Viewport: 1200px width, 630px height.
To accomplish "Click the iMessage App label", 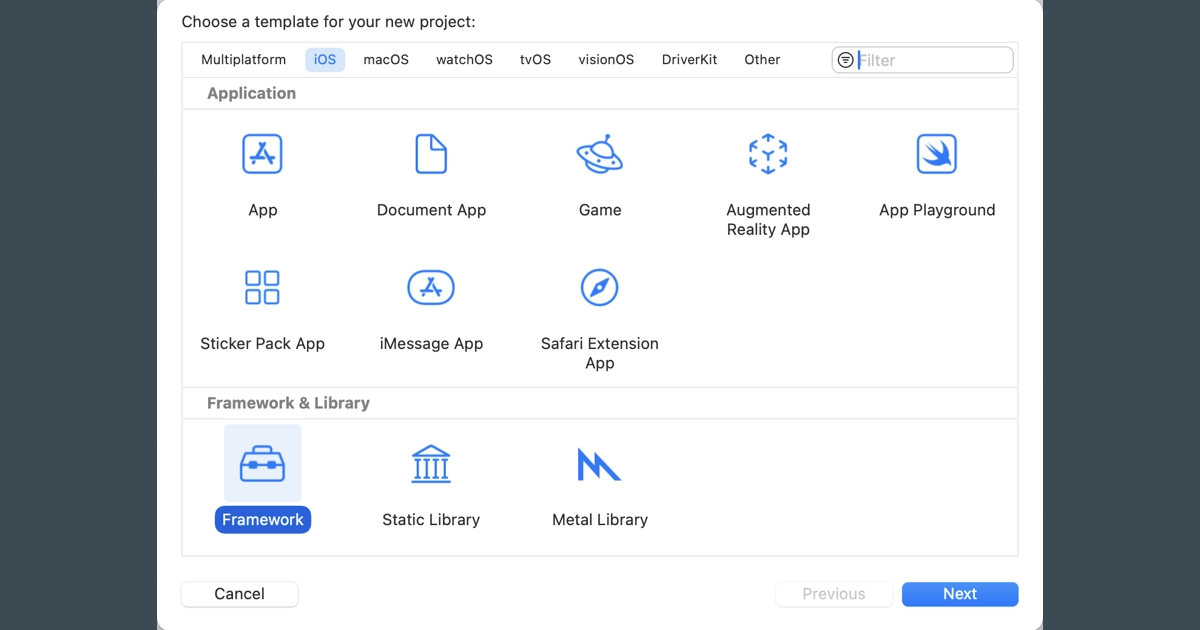I will coord(431,344).
